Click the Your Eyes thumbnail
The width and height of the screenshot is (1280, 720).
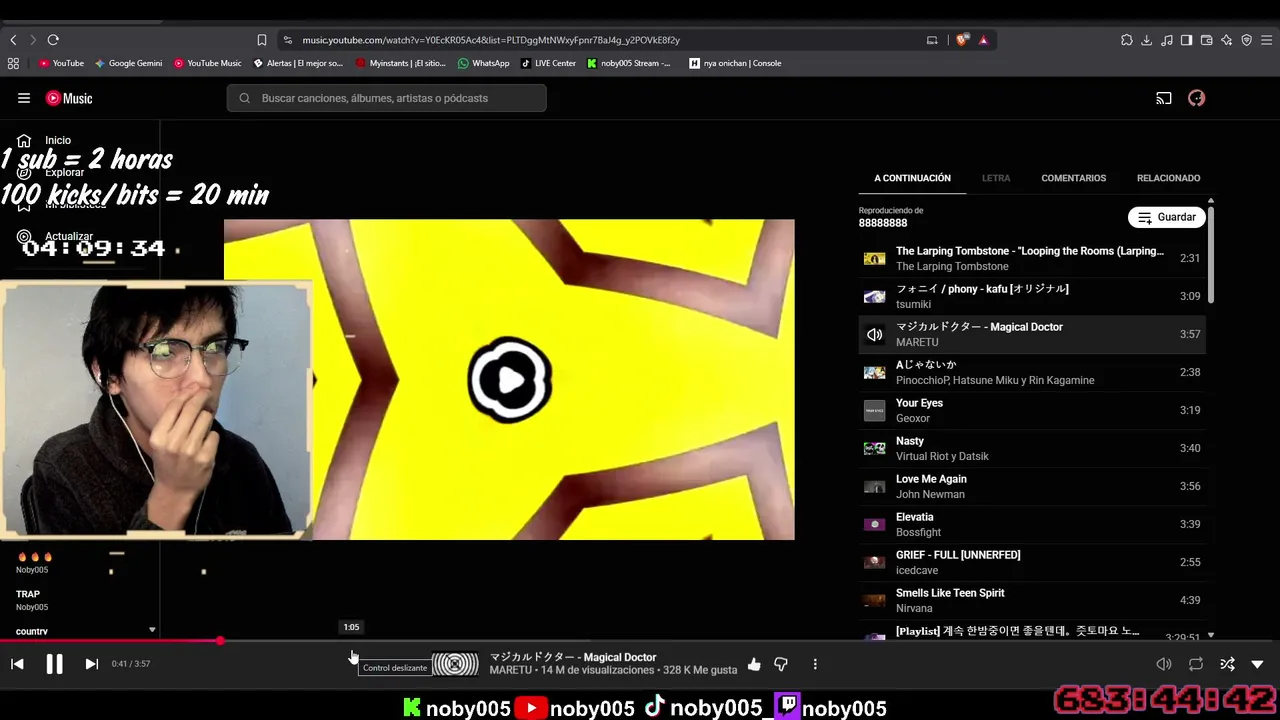[x=875, y=410]
